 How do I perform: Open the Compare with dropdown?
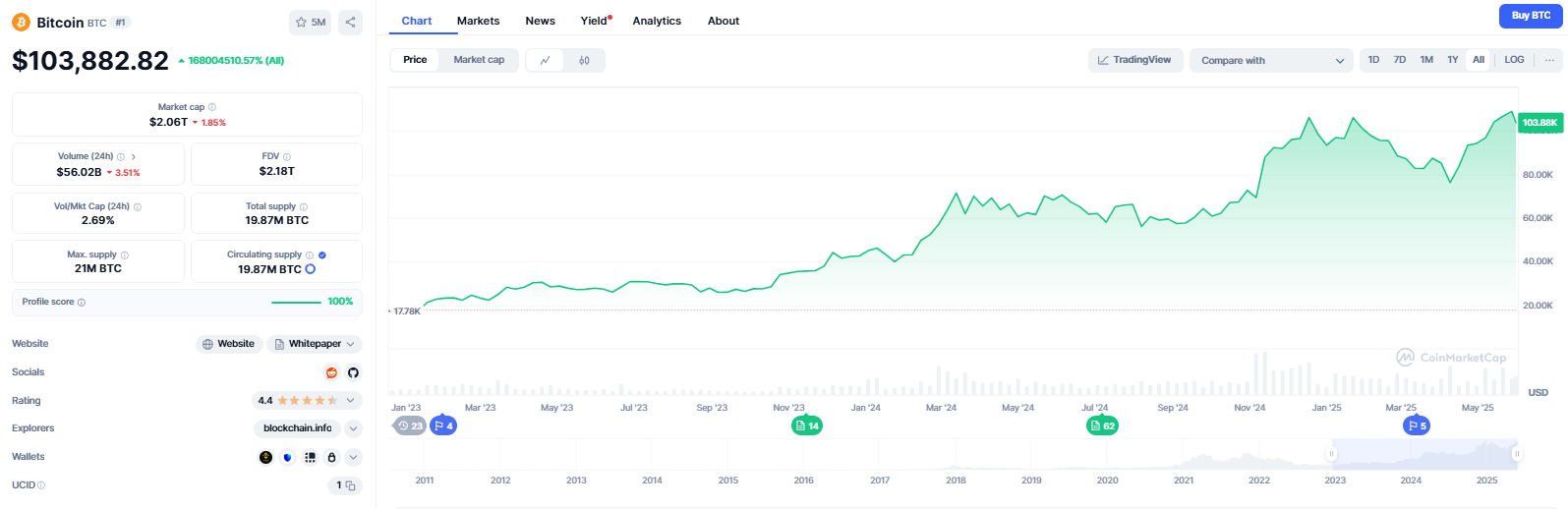click(x=1272, y=61)
